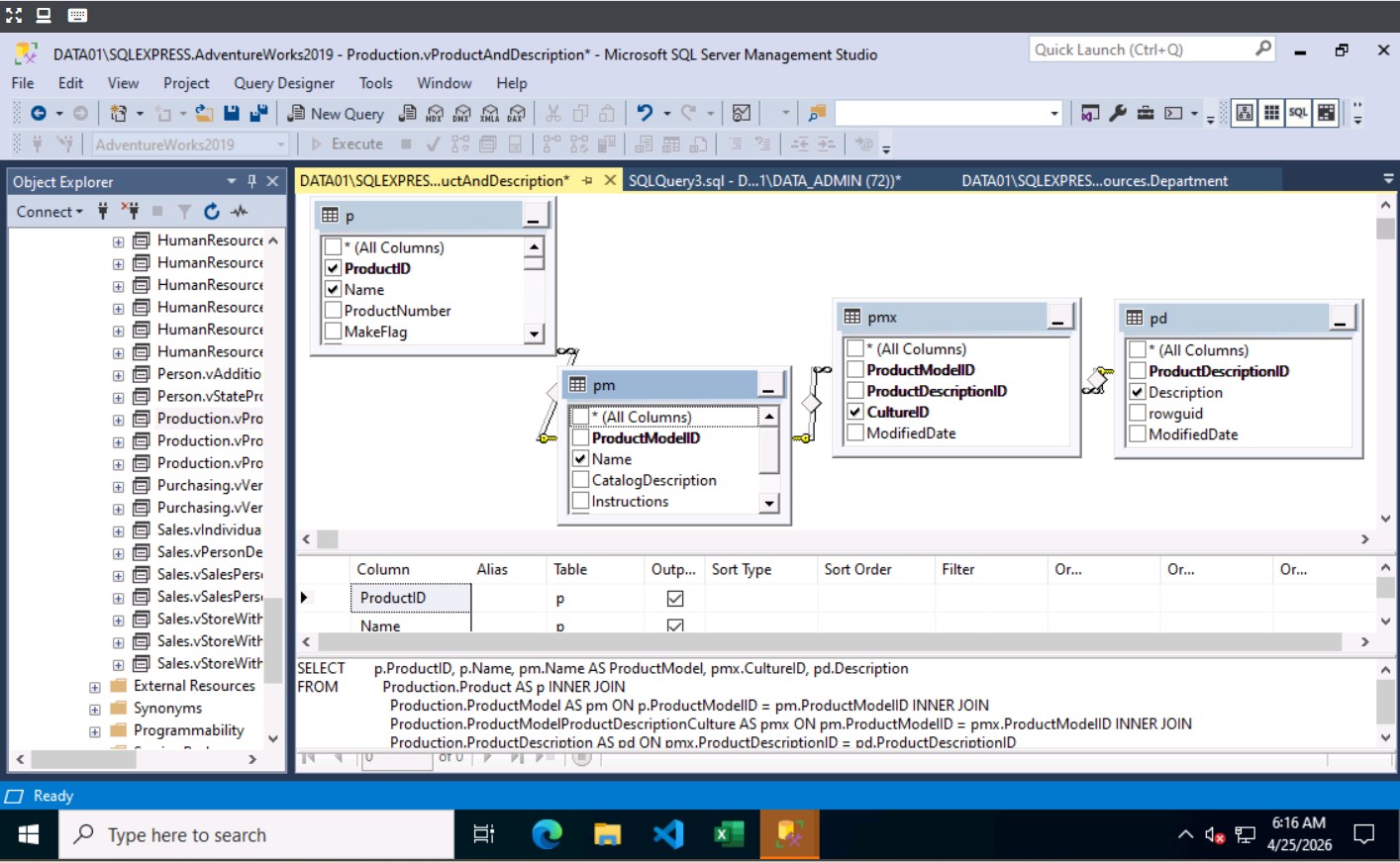Toggle the Diagram Pane in Query Designer
The height and width of the screenshot is (863, 1400).
tap(1244, 112)
